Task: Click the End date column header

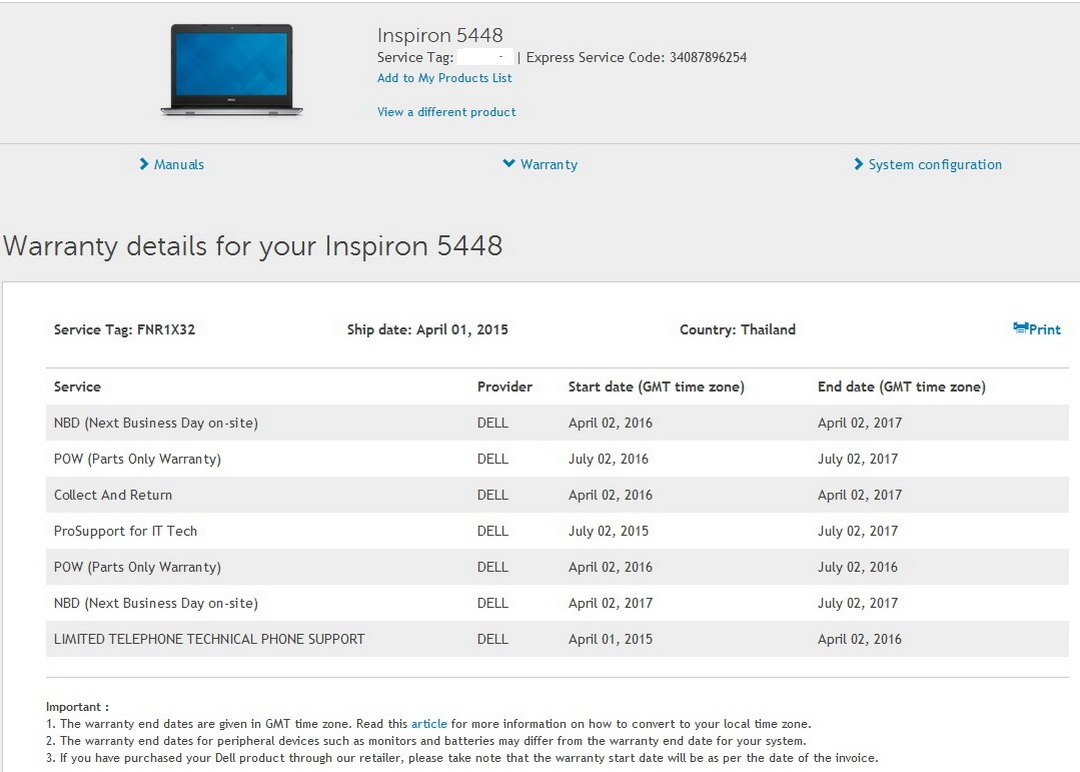Action: click(x=901, y=387)
